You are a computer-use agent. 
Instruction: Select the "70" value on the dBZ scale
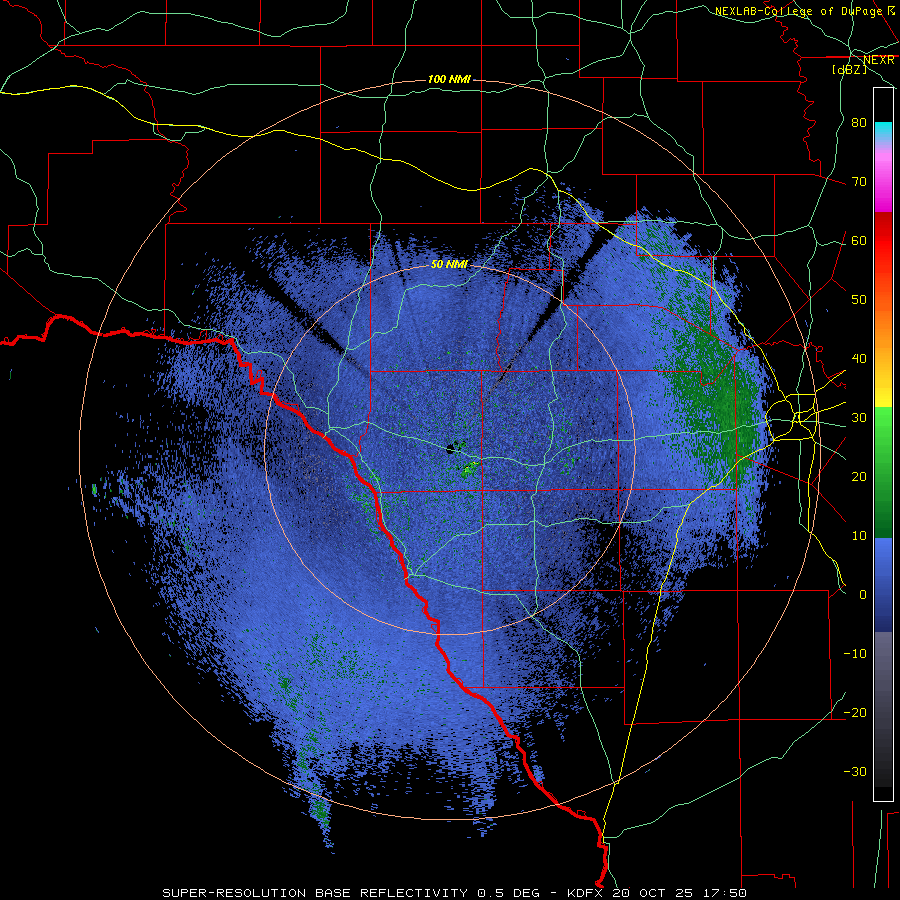click(x=859, y=182)
